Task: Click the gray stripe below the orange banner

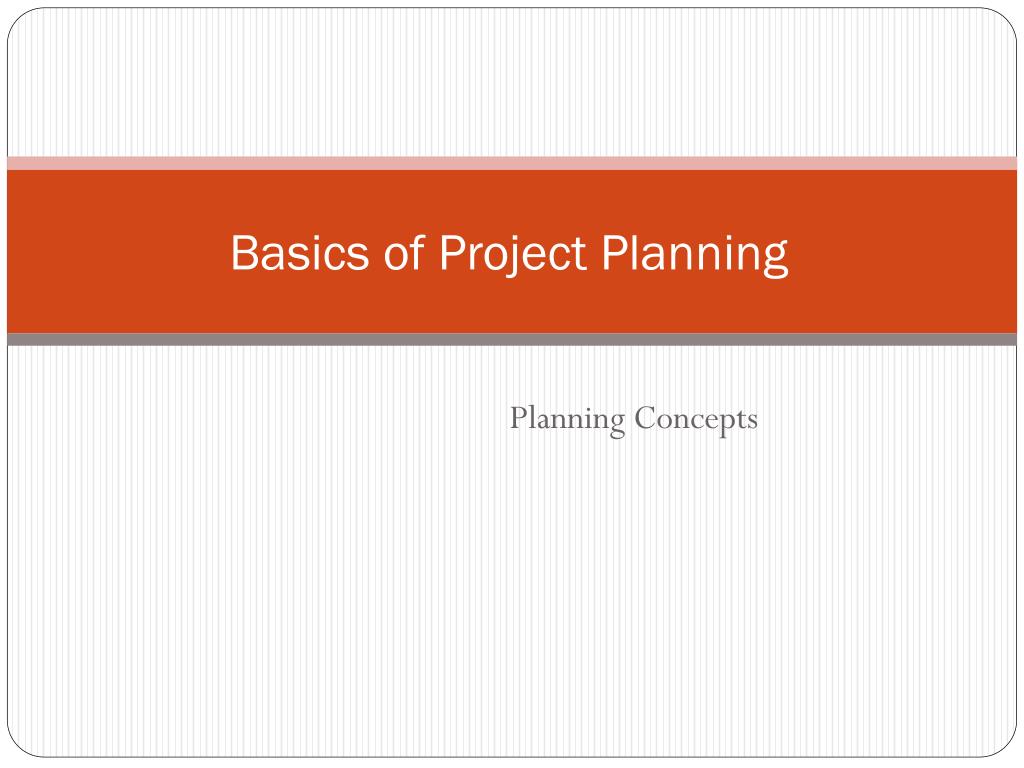Action: 512,339
